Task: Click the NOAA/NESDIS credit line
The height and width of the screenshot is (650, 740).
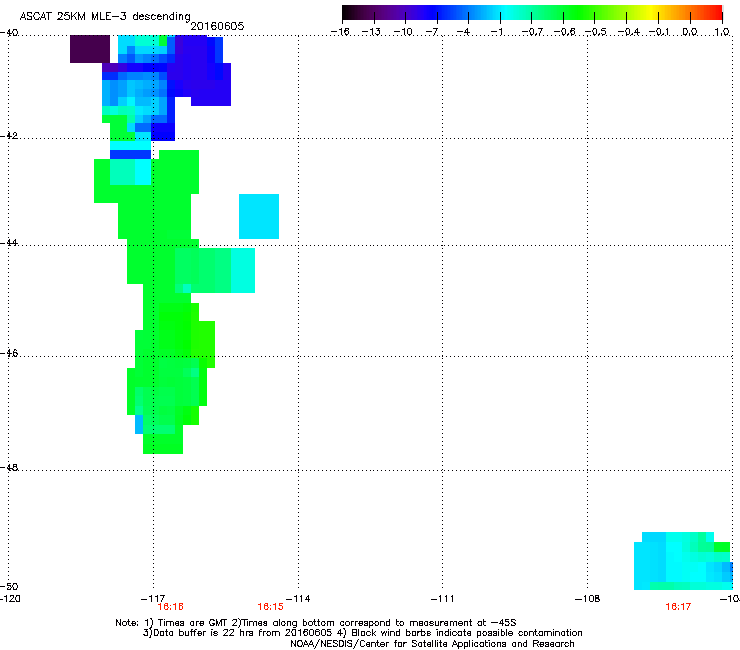Action: [432, 644]
